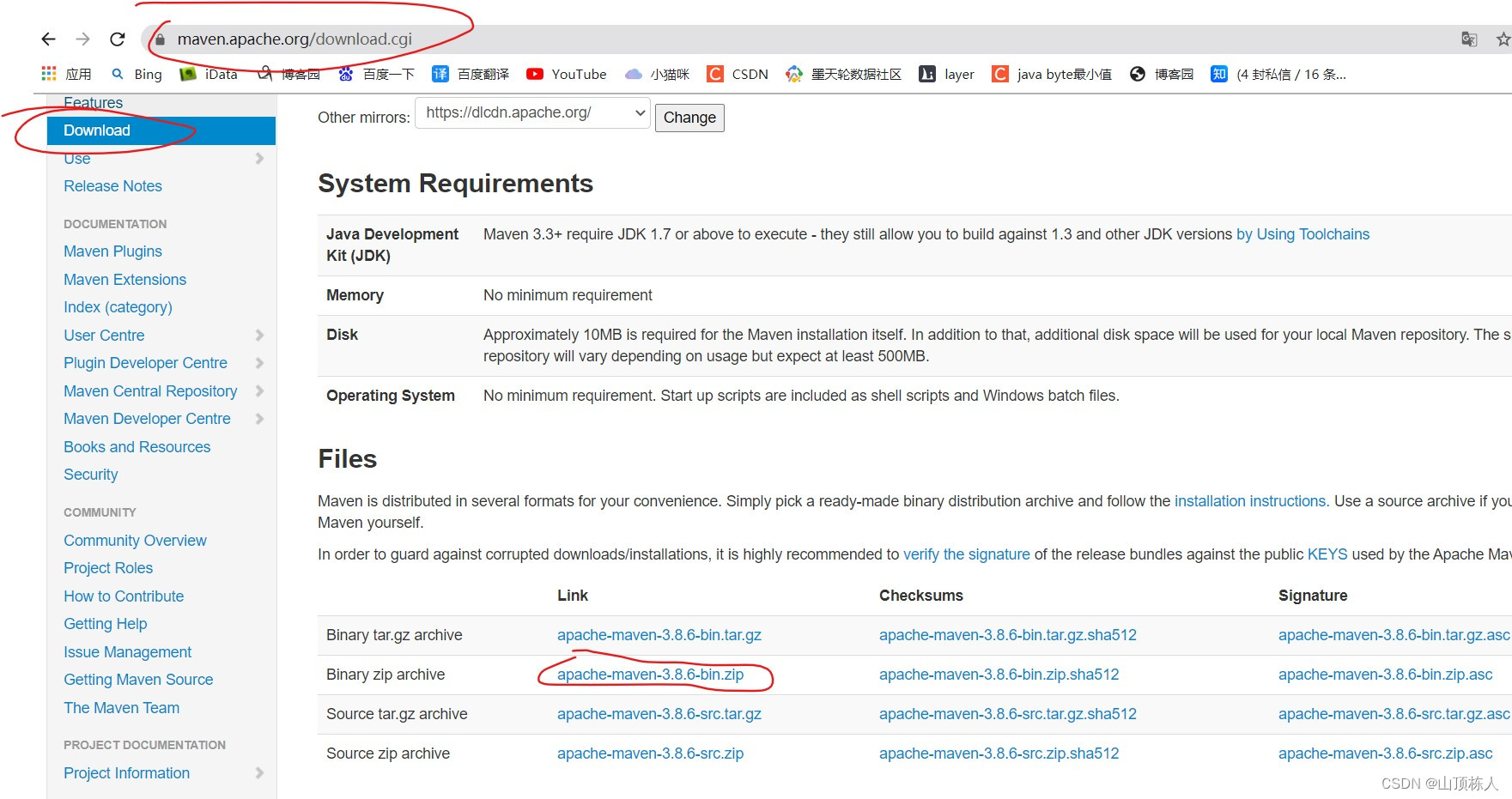This screenshot has width=1512, height=799.
Task: Follow the by Using Toolchains link
Action: pos(1303,234)
